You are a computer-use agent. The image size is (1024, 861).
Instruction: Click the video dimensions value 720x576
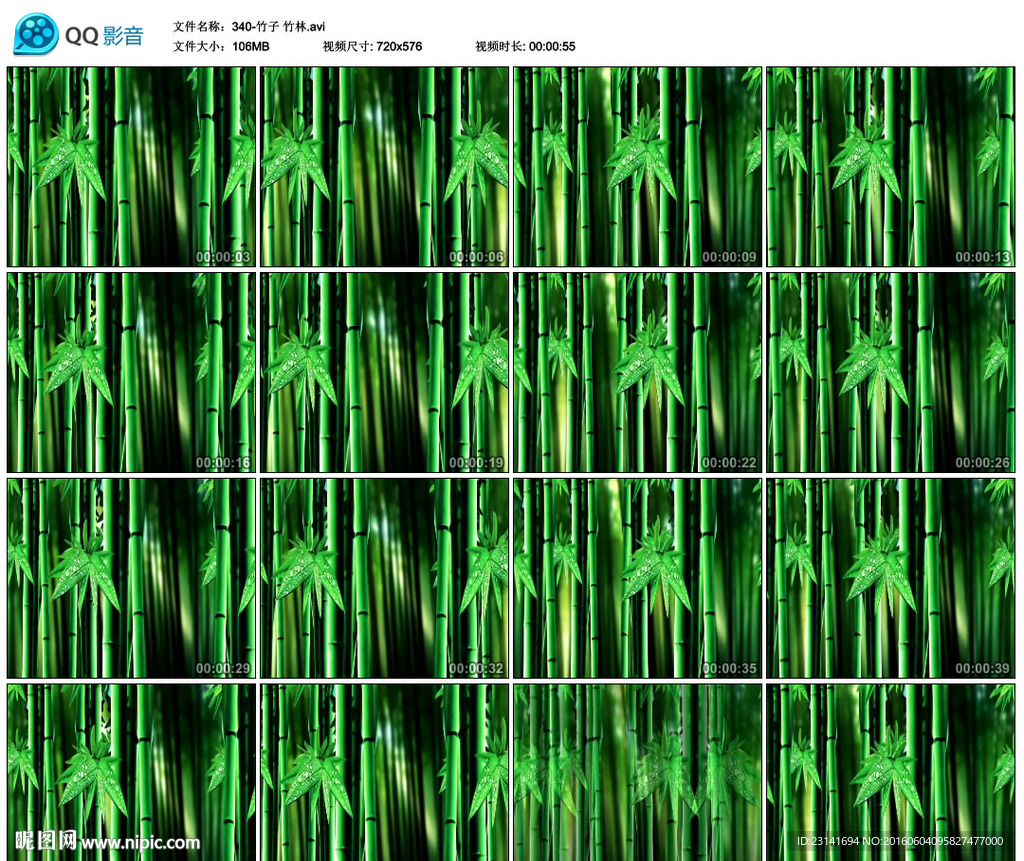pyautogui.click(x=399, y=46)
